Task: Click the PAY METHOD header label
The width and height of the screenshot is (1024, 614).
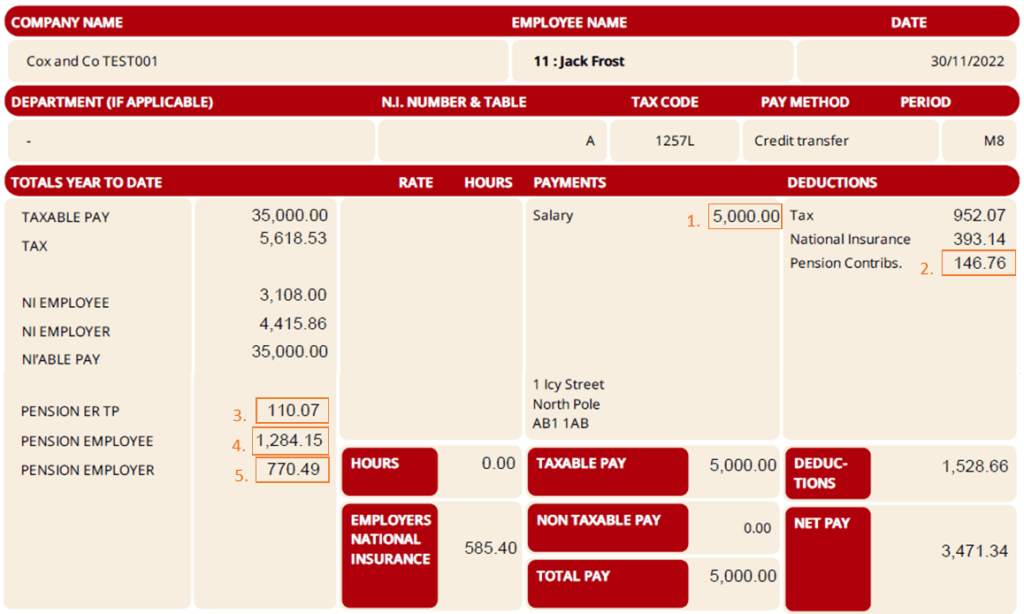Action: pos(805,103)
